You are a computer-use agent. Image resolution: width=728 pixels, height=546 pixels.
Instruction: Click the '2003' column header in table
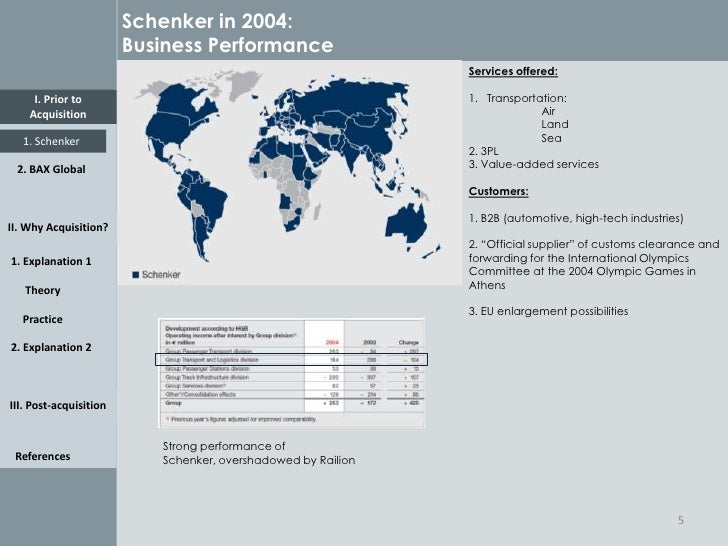coord(370,343)
